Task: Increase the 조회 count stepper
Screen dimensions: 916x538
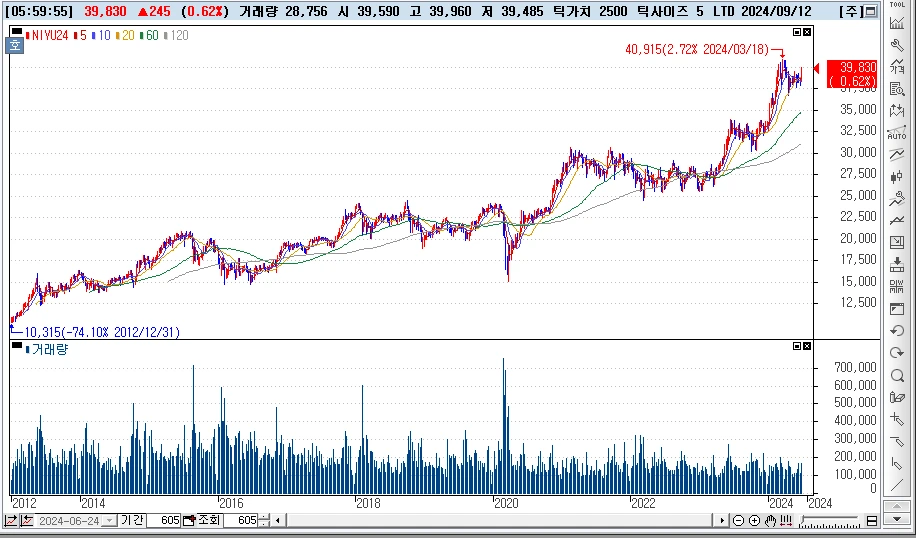Action: [265, 517]
